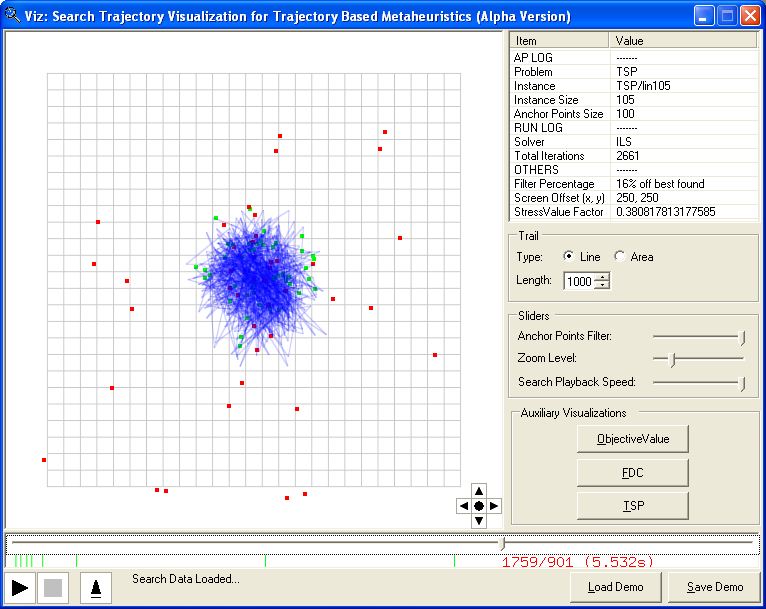This screenshot has width=766, height=609.
Task: Recenter the view using the center dot
Action: 478,506
